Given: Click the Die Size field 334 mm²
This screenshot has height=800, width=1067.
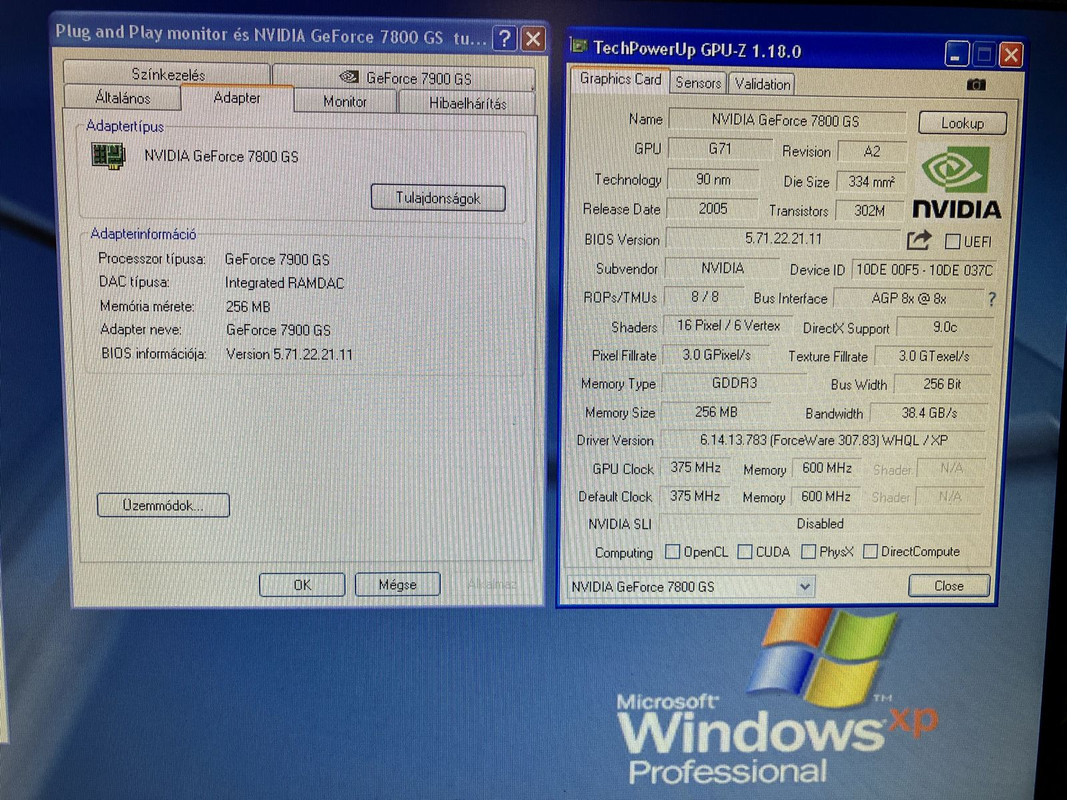Looking at the screenshot, I should [871, 182].
